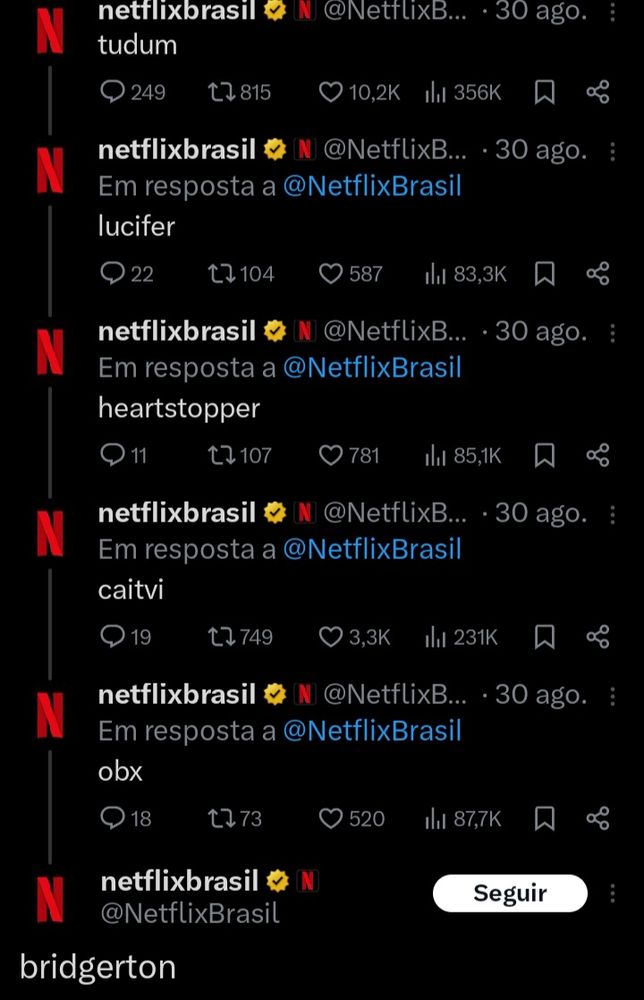Screen dimensions: 644x1000
Task: Retweet the "obx" tweet
Action: coord(235,818)
